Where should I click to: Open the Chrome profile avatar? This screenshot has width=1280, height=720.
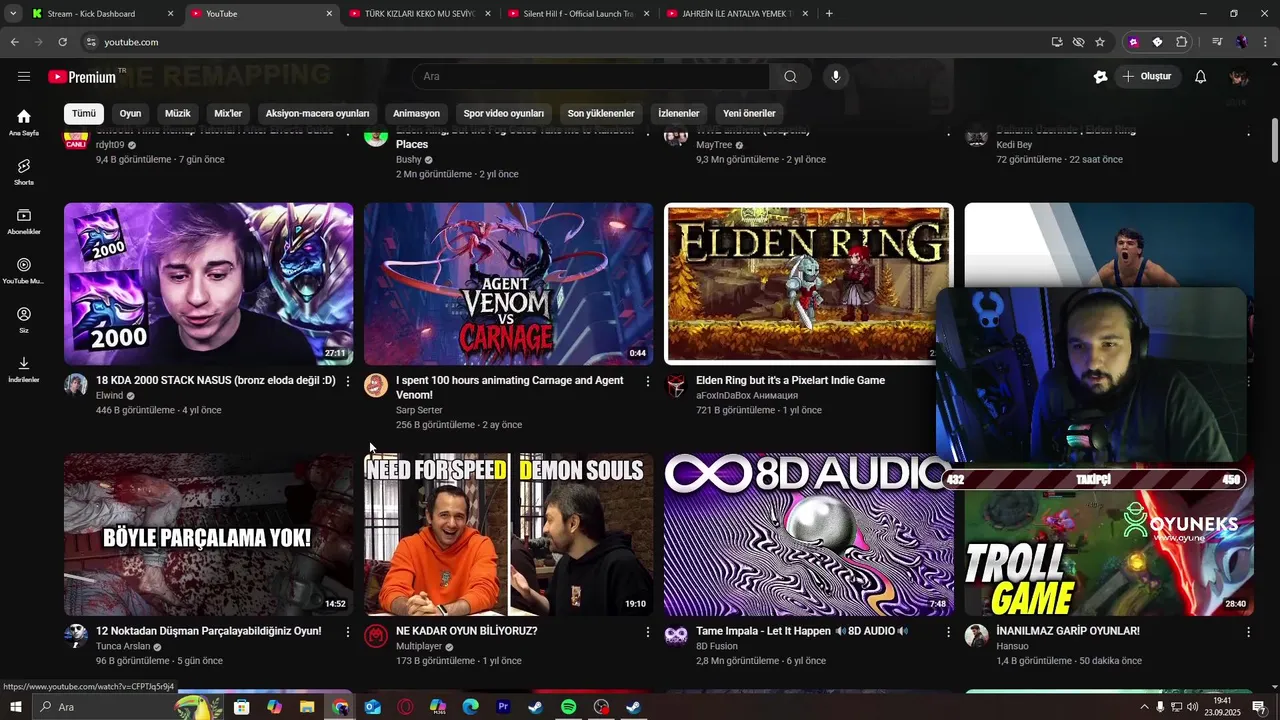pos(1241,42)
